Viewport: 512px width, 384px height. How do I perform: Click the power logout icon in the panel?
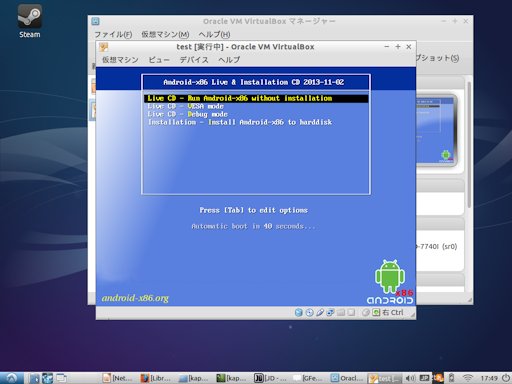[x=507, y=378]
